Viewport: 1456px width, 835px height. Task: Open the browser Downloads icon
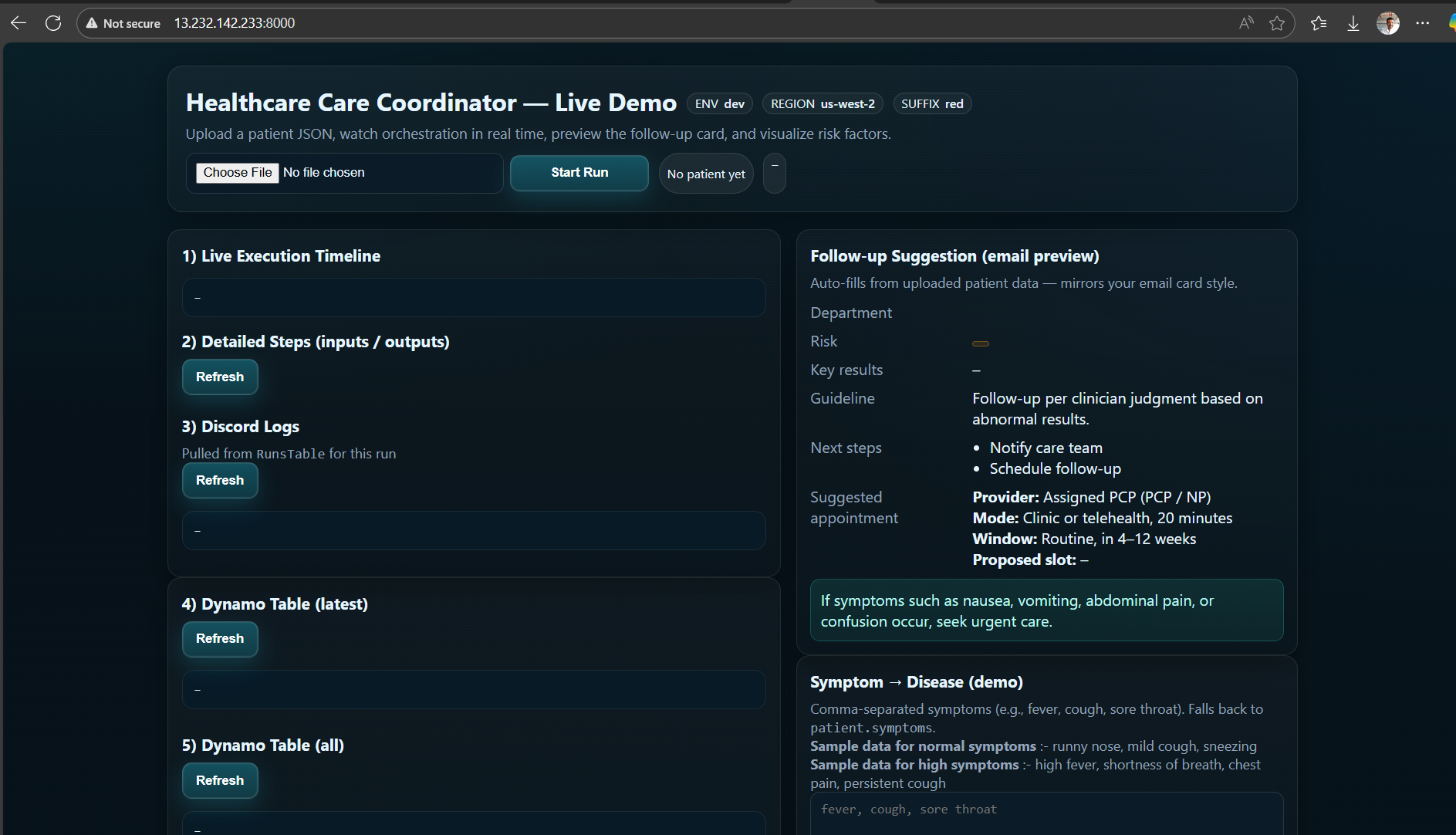click(x=1353, y=23)
